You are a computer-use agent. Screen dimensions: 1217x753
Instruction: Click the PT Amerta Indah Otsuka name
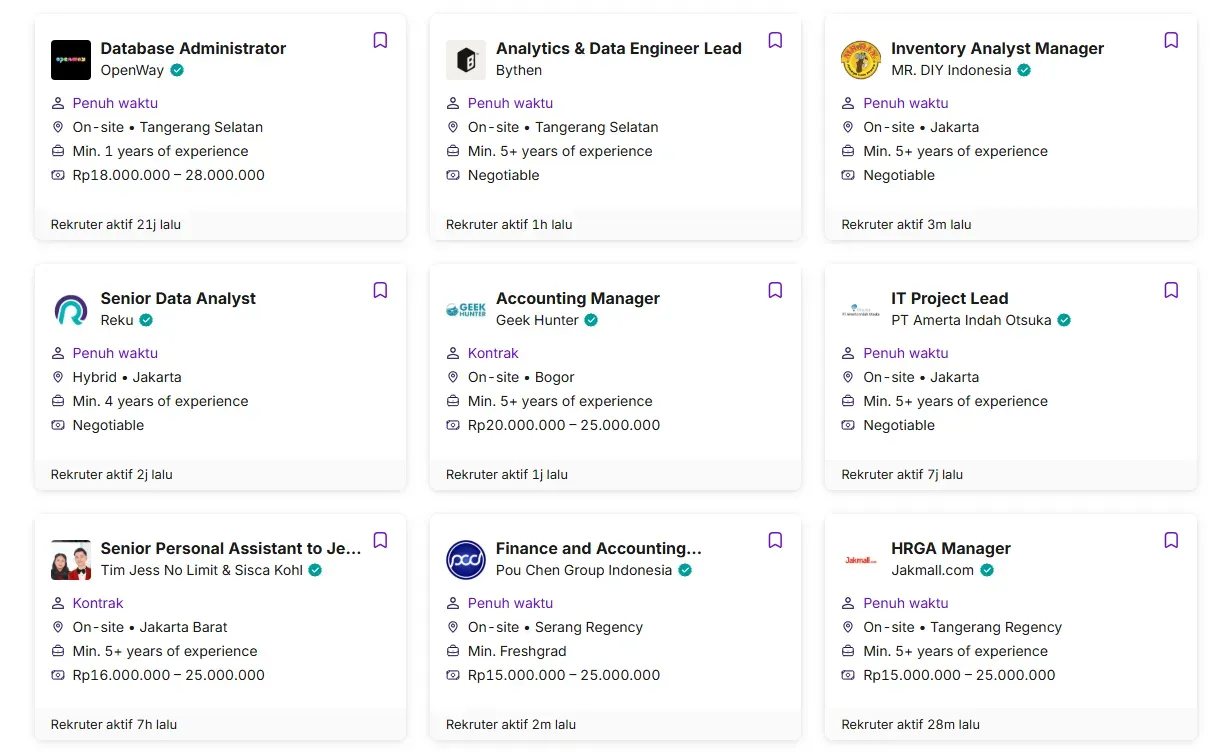970,320
